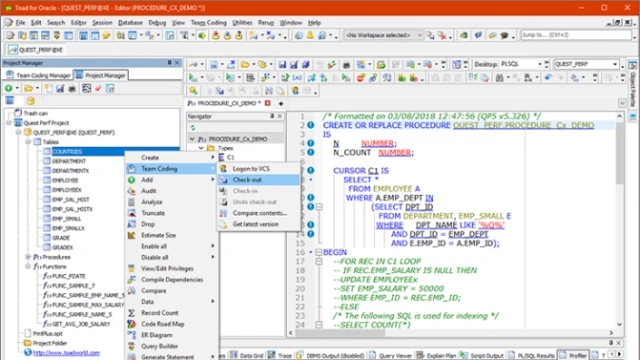Close the Project Manager panel
The height and width of the screenshot is (360, 640).
pos(177,62)
